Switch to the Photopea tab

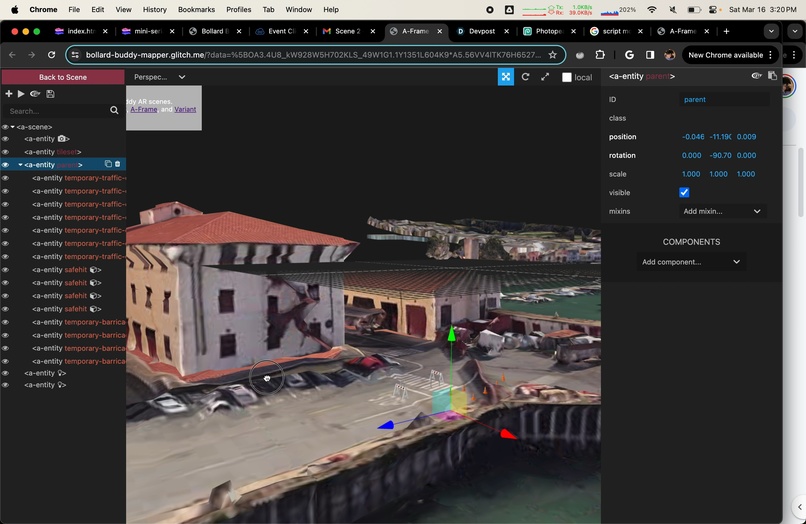pyautogui.click(x=548, y=31)
